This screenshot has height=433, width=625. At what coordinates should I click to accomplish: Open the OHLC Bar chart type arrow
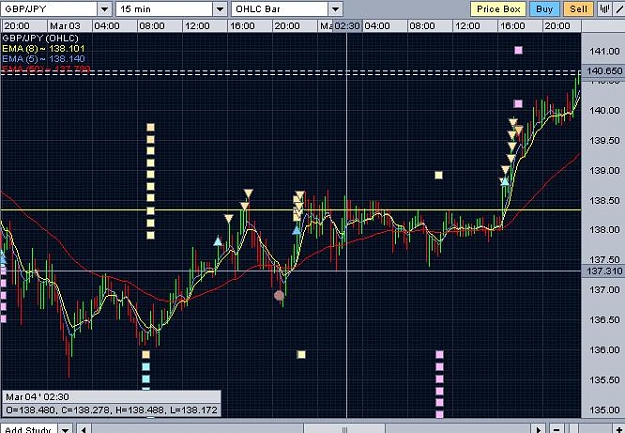pyautogui.click(x=336, y=9)
